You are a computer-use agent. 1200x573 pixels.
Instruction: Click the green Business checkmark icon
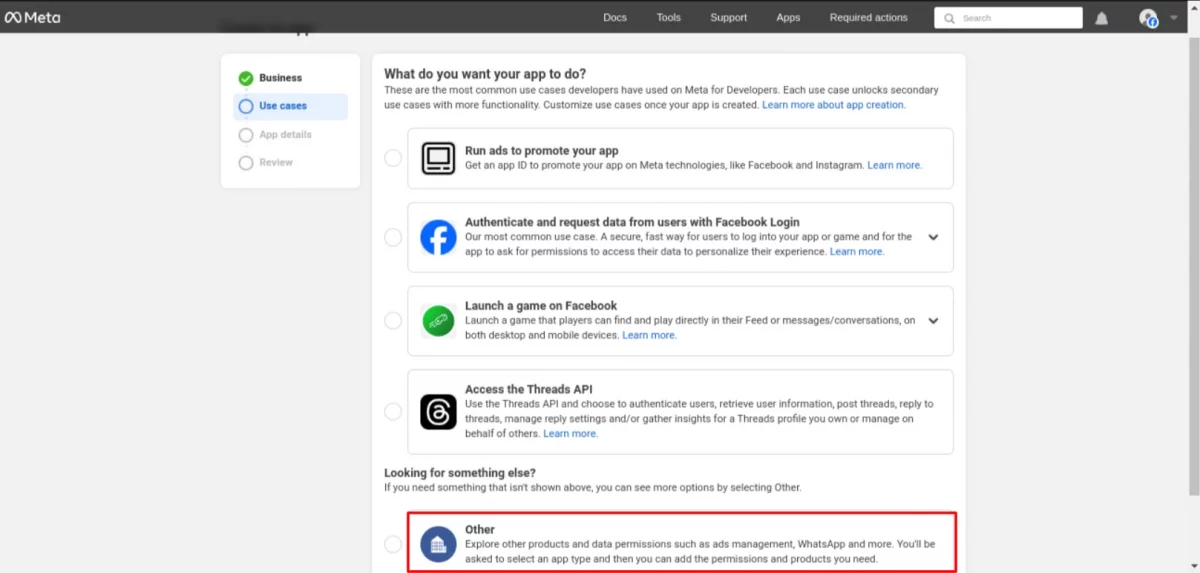[x=246, y=78]
